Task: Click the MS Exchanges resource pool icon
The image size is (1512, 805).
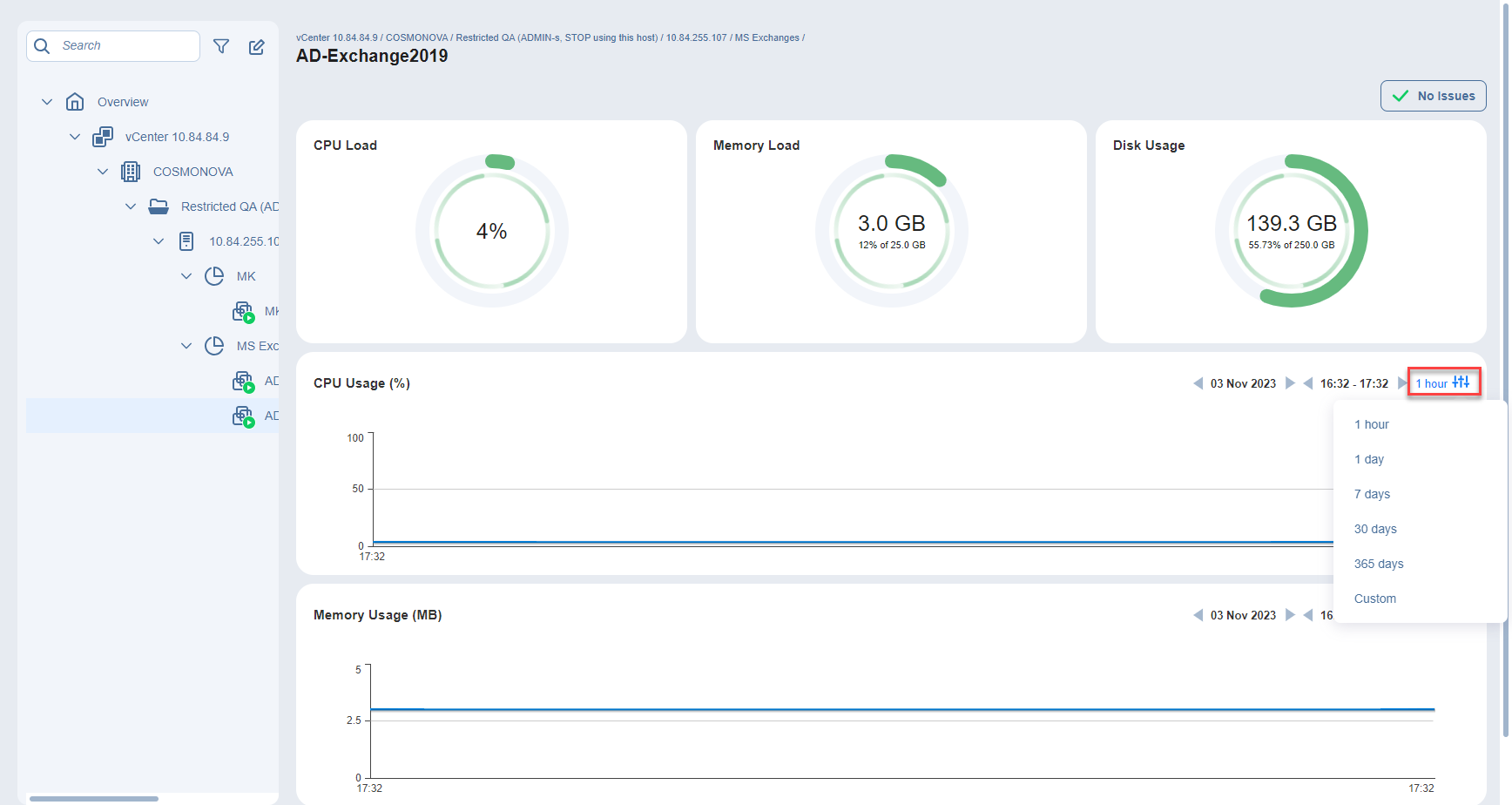Action: (214, 346)
